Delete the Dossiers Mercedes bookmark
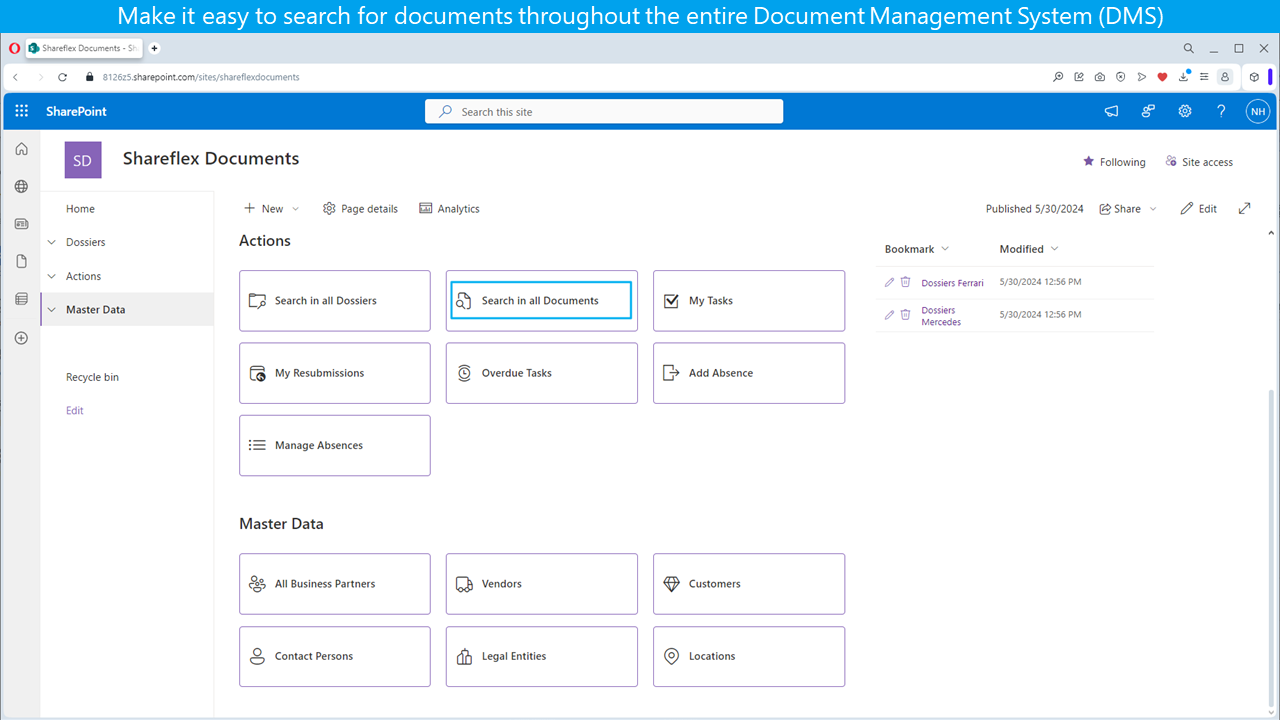This screenshot has height=720, width=1280. pos(905,314)
